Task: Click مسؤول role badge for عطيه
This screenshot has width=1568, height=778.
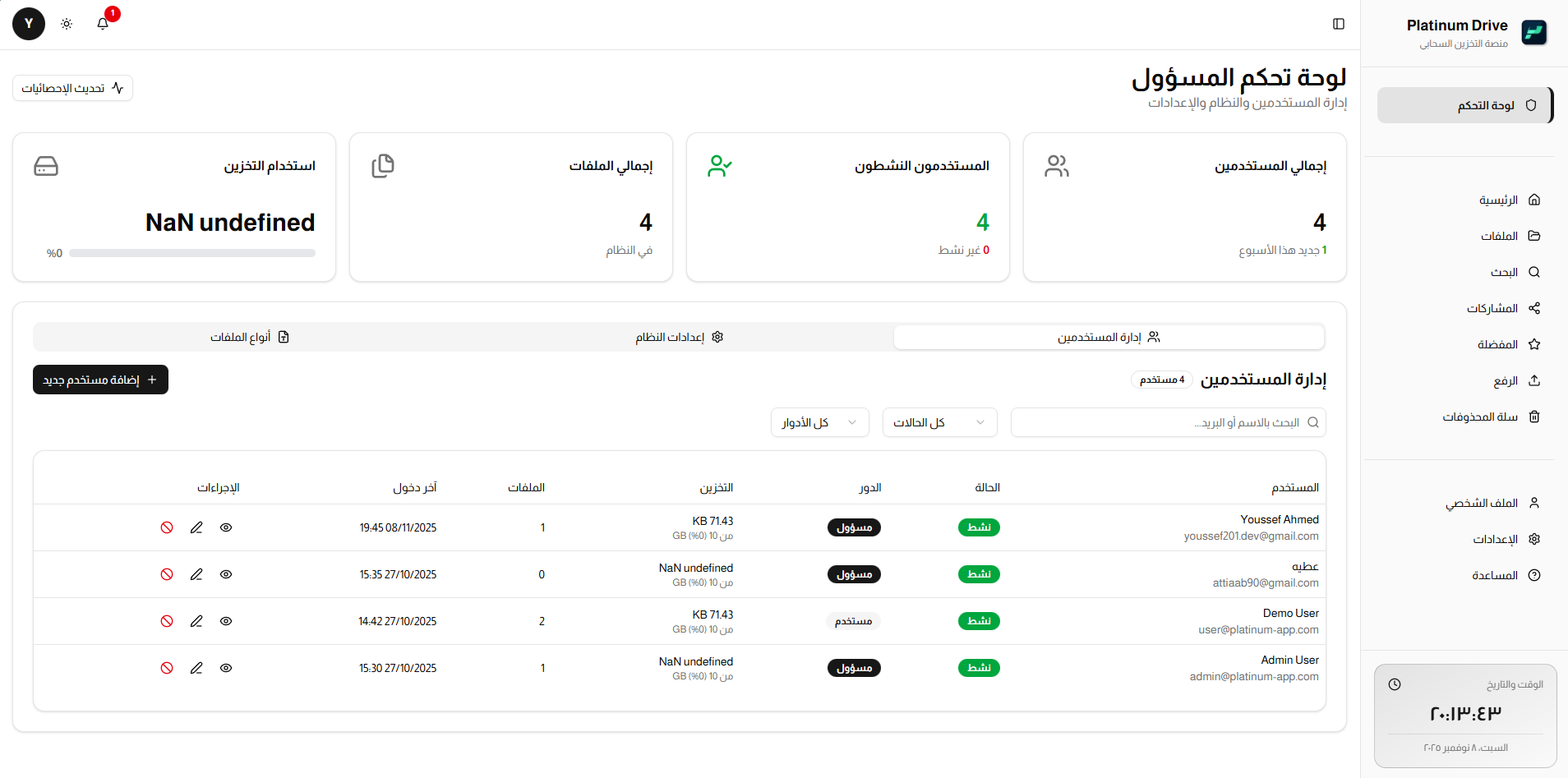Action: click(x=854, y=574)
